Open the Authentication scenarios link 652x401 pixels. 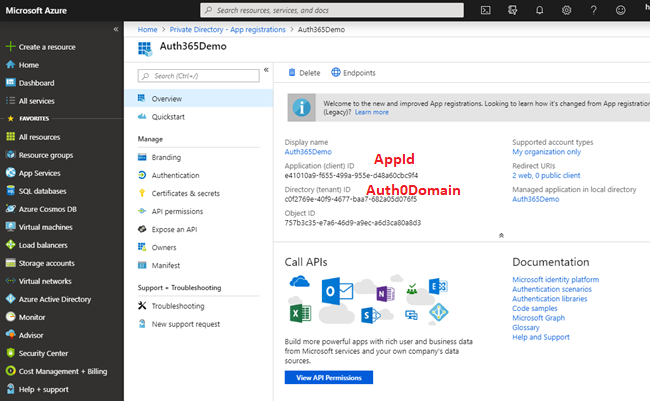pyautogui.click(x=552, y=289)
